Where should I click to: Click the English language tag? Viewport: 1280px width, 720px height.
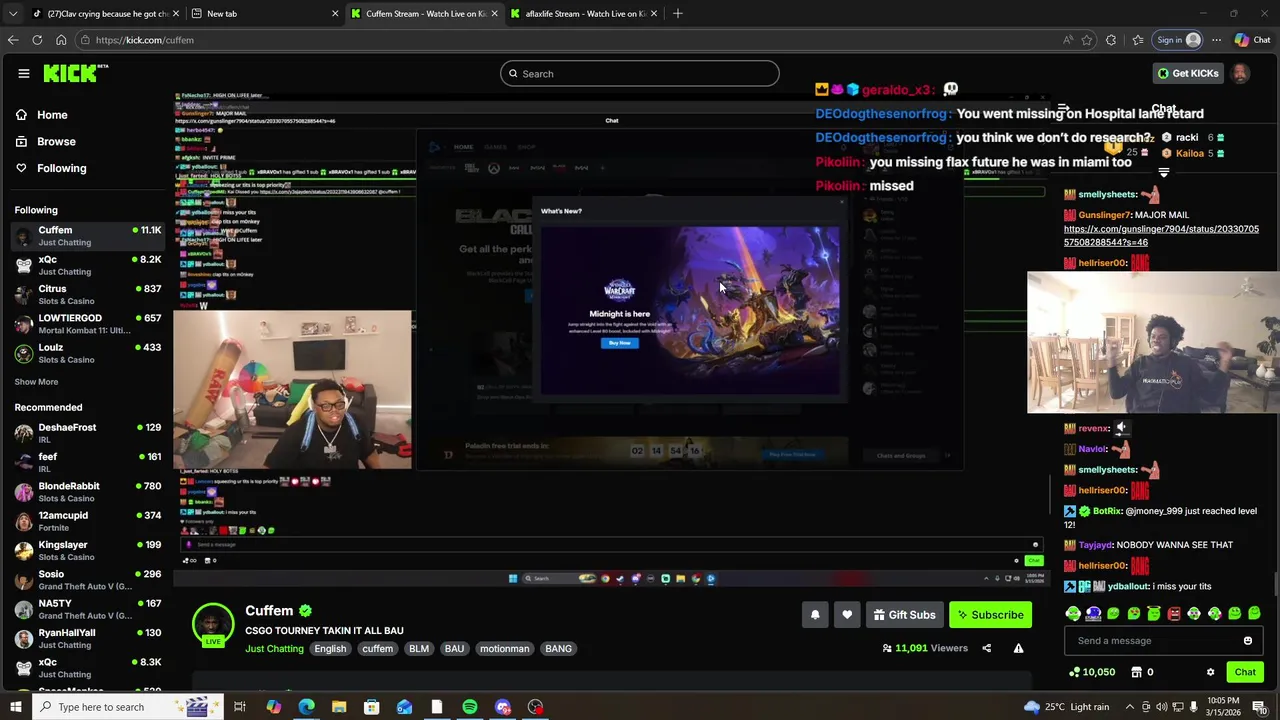[330, 649]
